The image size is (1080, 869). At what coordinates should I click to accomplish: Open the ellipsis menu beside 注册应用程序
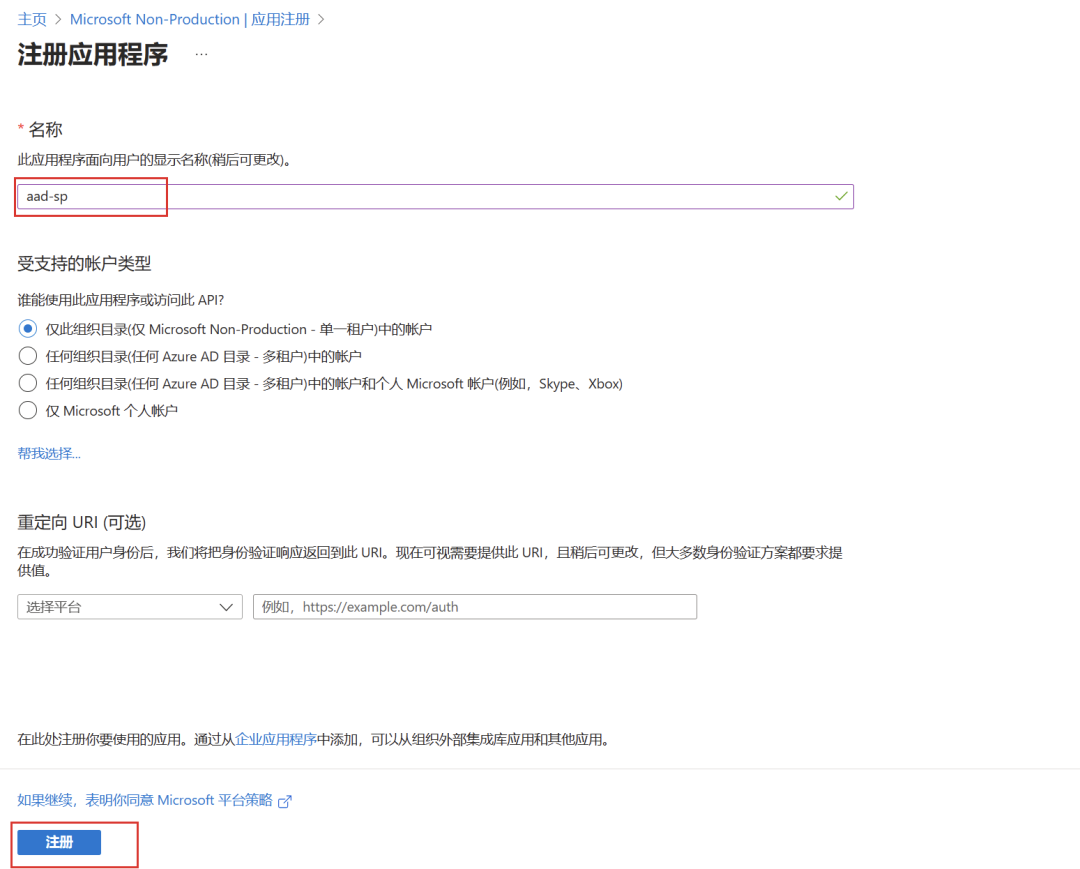(x=201, y=54)
